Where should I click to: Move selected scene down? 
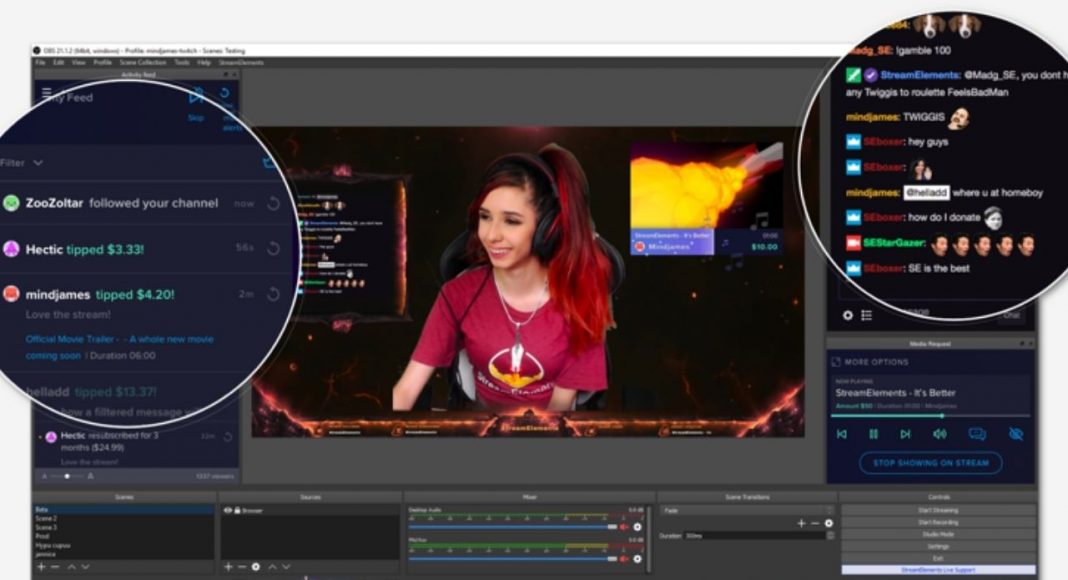[85, 566]
